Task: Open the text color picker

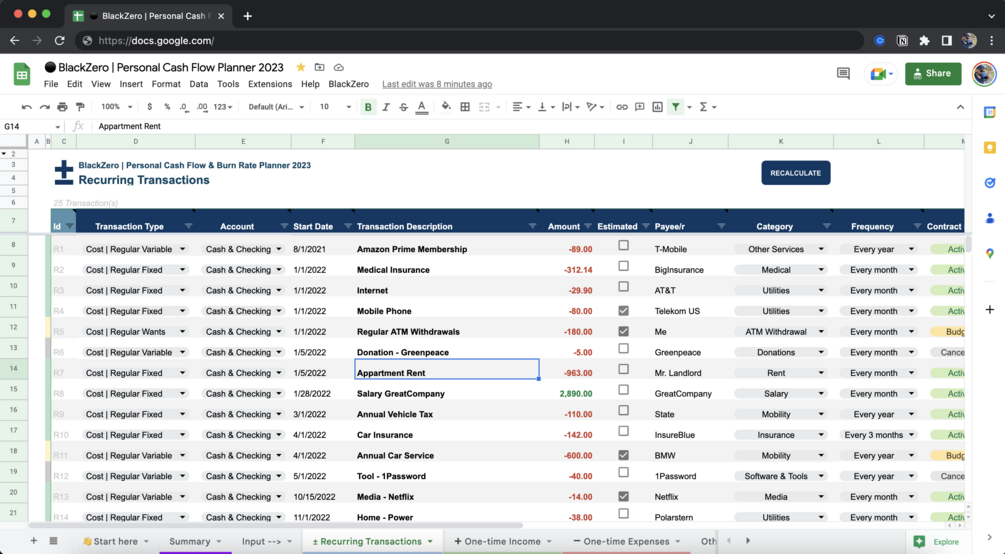Action: click(421, 107)
